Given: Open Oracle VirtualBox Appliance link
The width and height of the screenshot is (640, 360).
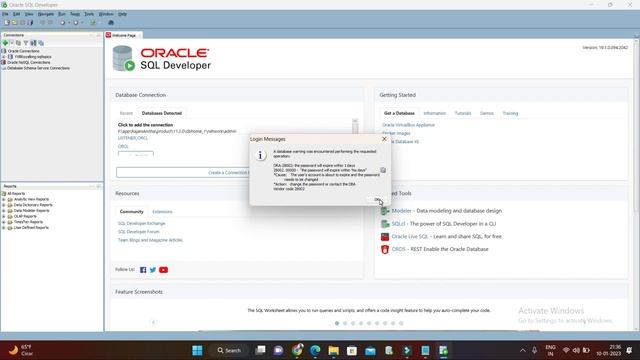Looking at the screenshot, I should (408, 125).
